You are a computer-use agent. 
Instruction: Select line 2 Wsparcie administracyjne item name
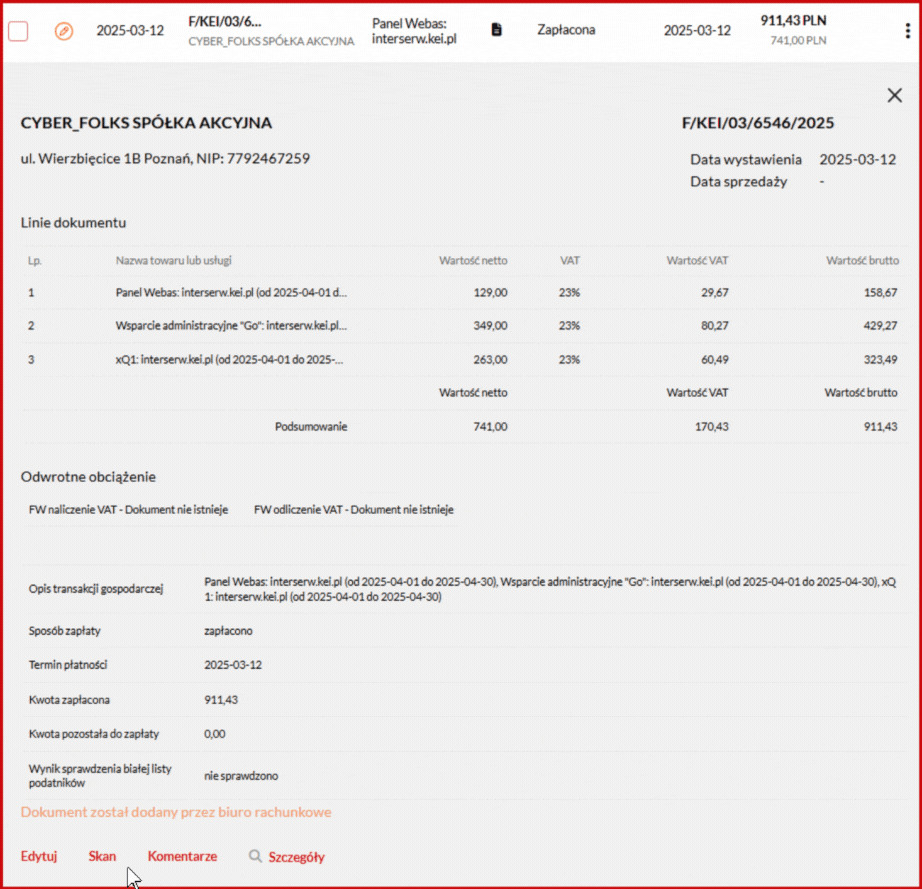coord(231,325)
